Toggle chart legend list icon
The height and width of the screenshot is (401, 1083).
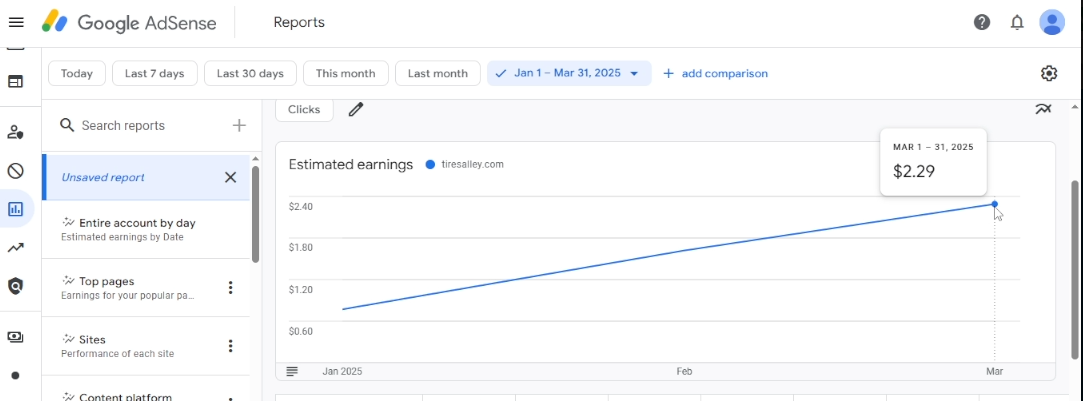(x=292, y=371)
